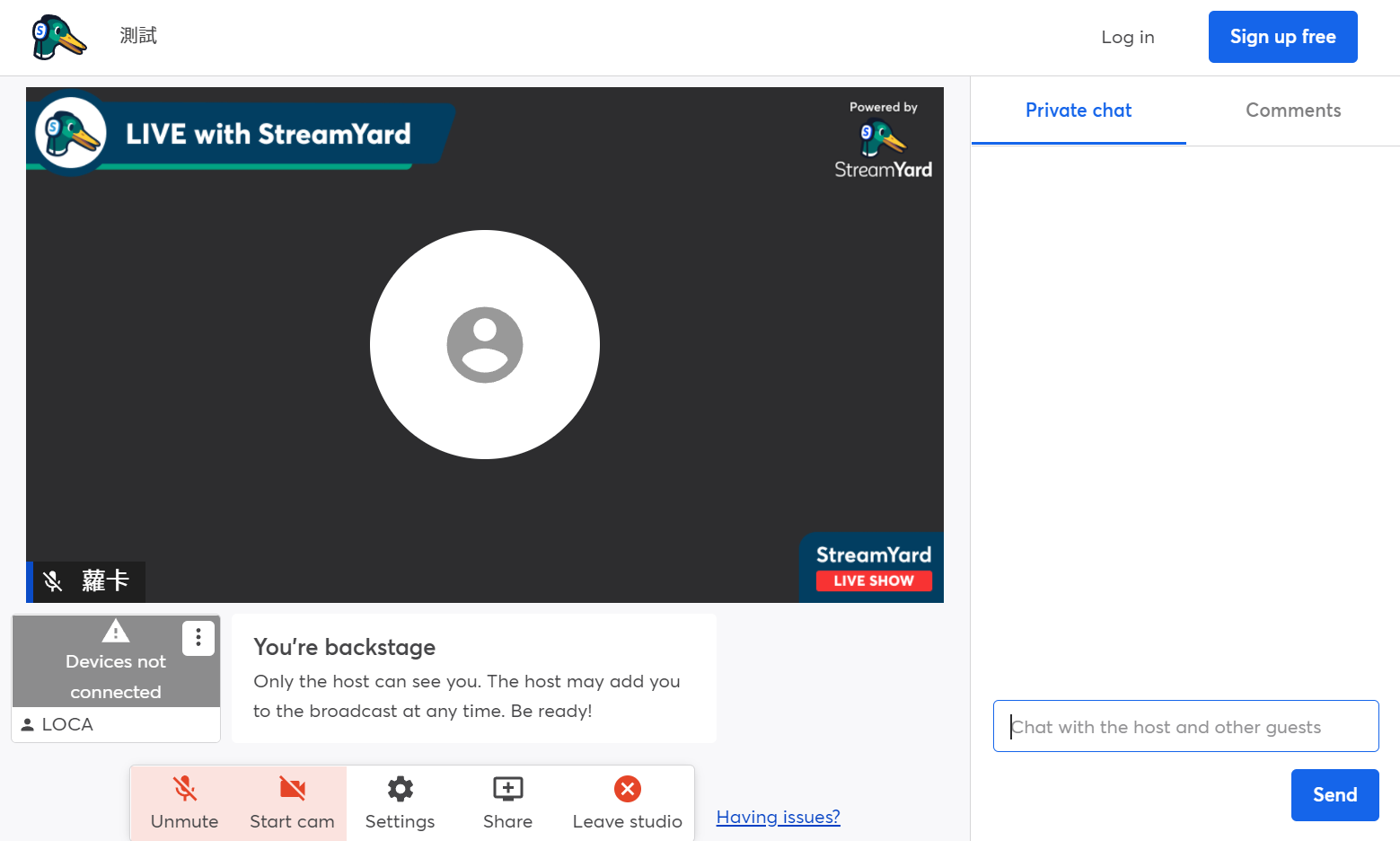Open the Having issues? link
Viewport: 1400px width, 841px height.
[779, 817]
